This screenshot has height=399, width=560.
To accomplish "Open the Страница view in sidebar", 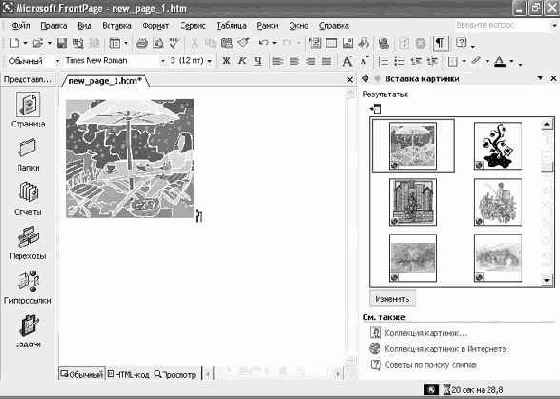I will 28,109.
